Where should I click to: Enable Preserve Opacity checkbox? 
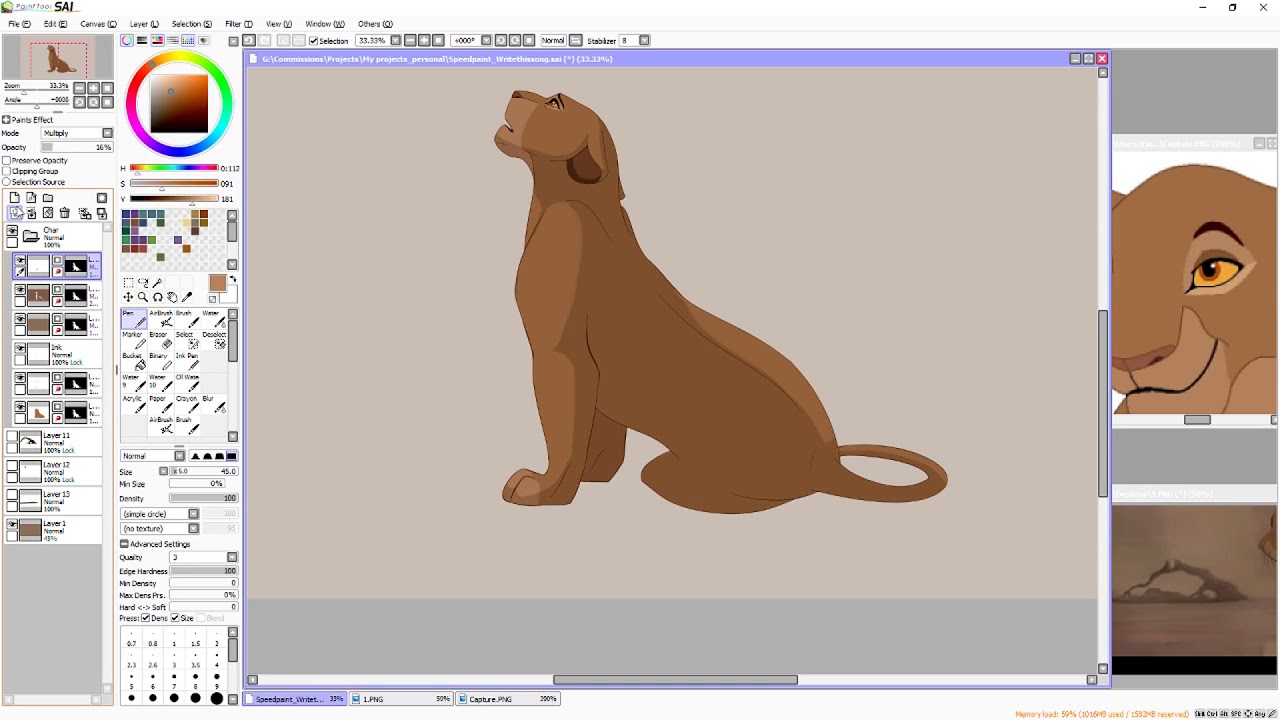6,160
